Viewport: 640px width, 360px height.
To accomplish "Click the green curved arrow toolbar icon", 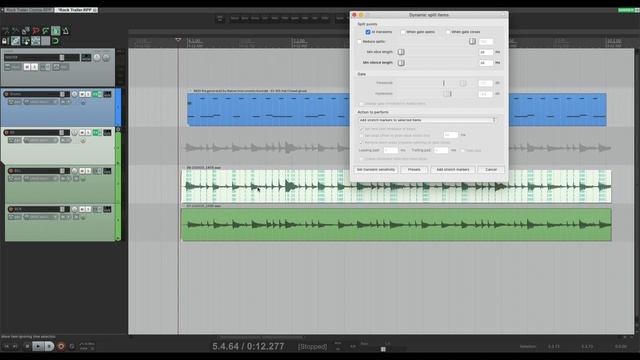I will (x=46, y=31).
